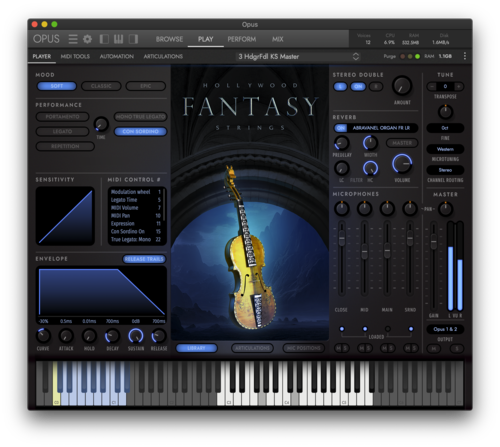
Task: Select the Classic mood
Action: (x=101, y=86)
